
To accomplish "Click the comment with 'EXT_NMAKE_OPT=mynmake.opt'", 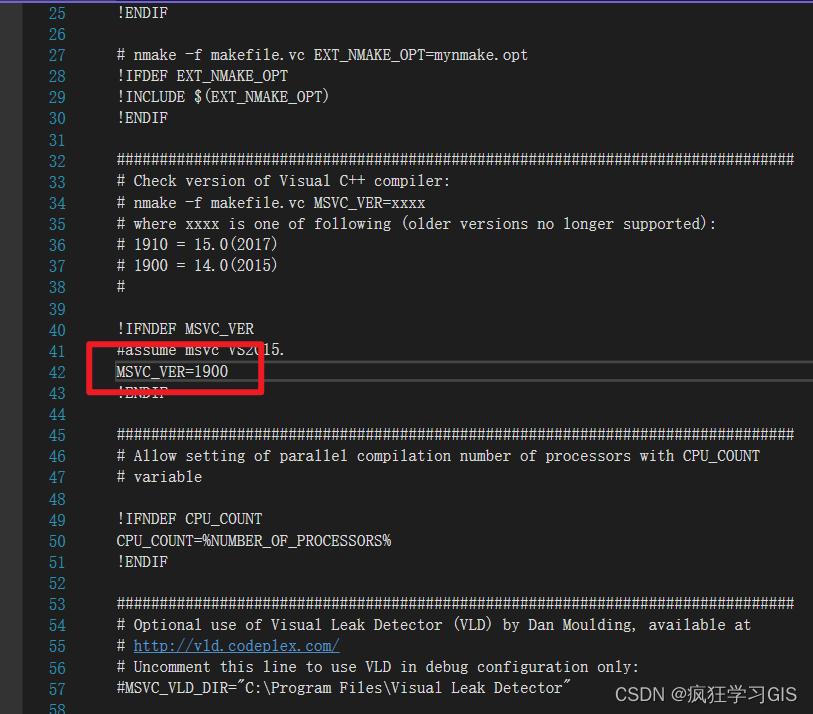I will click(322, 54).
